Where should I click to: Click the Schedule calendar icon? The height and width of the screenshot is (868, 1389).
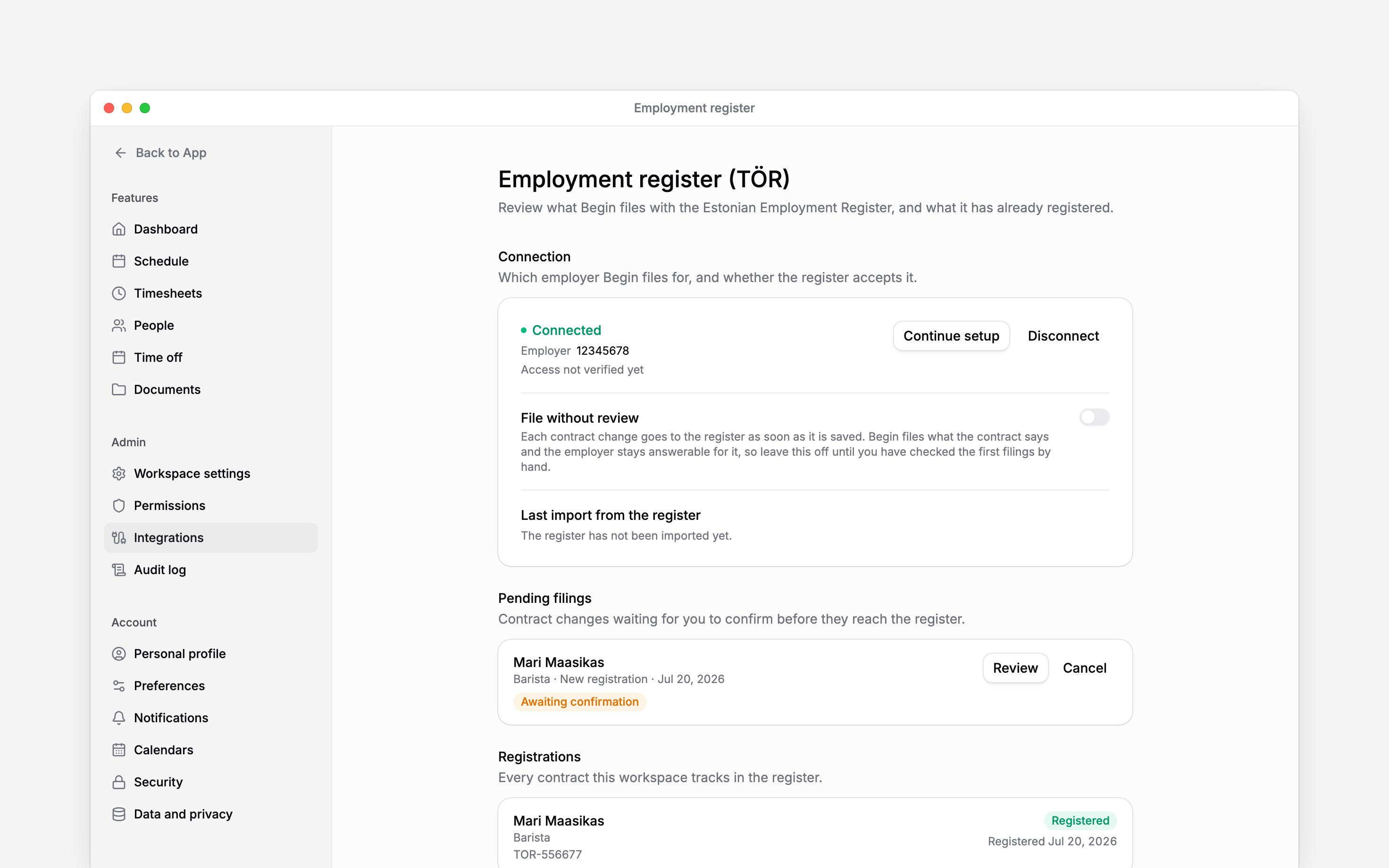[119, 261]
